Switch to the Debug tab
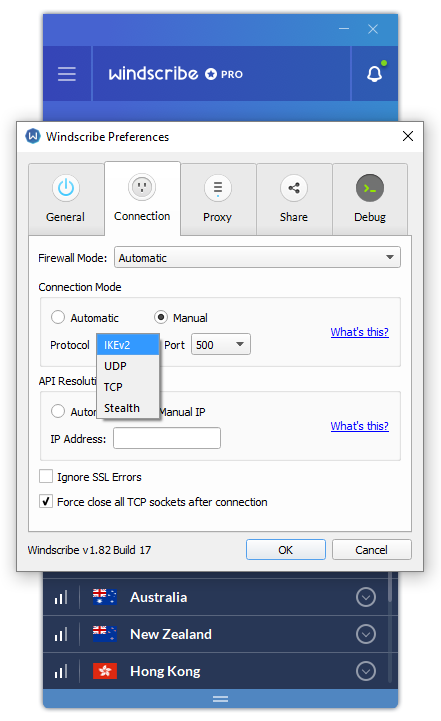Viewport: 441px width, 721px height. 370,199
